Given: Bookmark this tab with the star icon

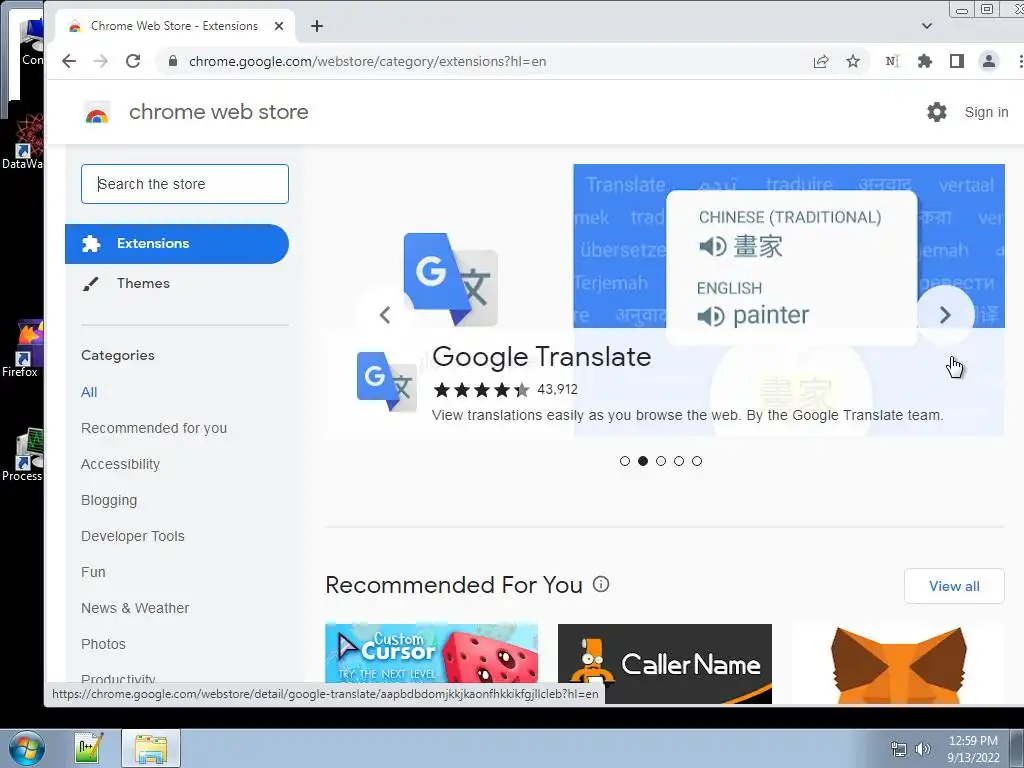Looking at the screenshot, I should point(853,61).
